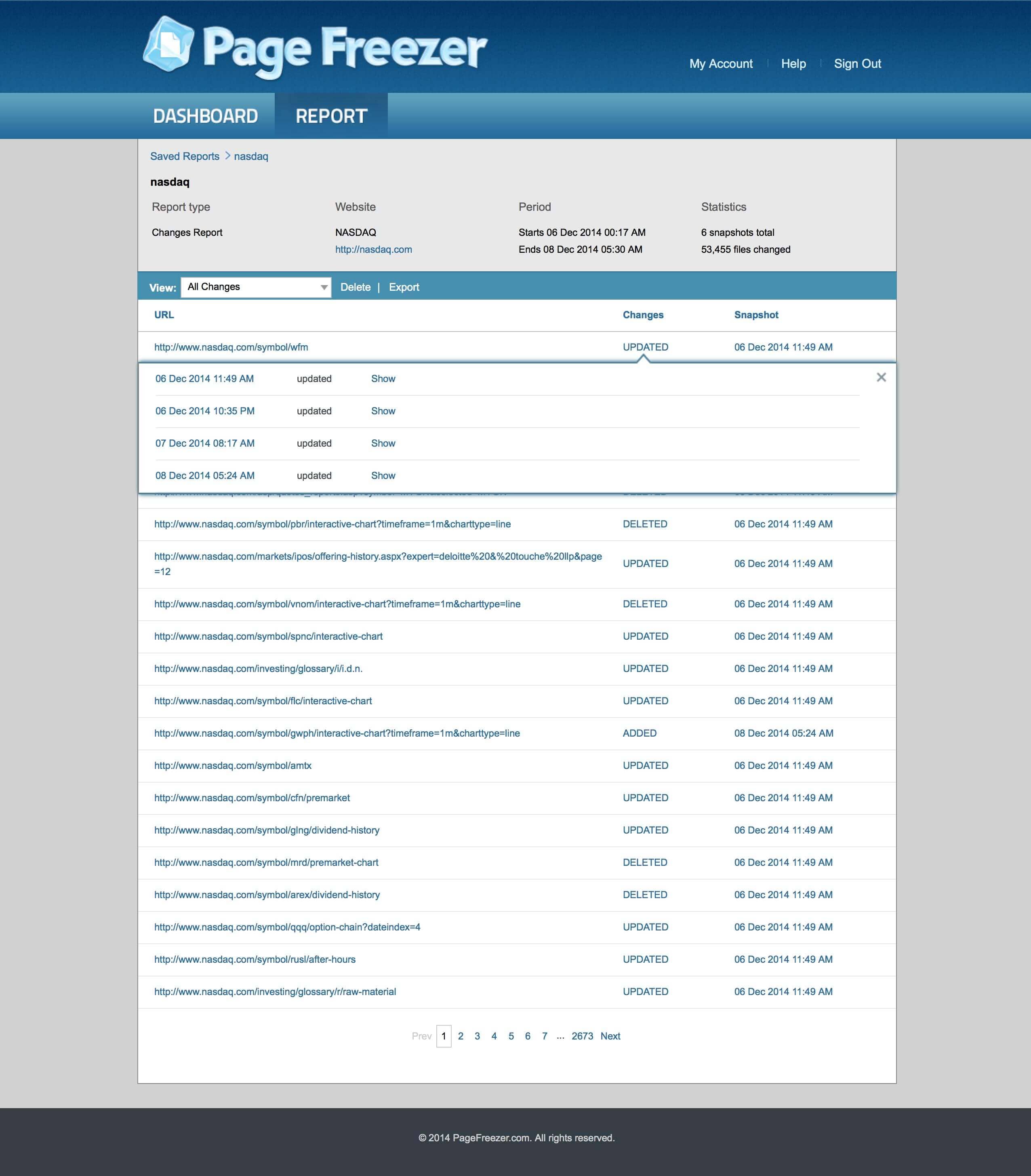Screen dimensions: 1031x1176
Task: Switch to the DASHBOARD tab
Action: [x=205, y=116]
